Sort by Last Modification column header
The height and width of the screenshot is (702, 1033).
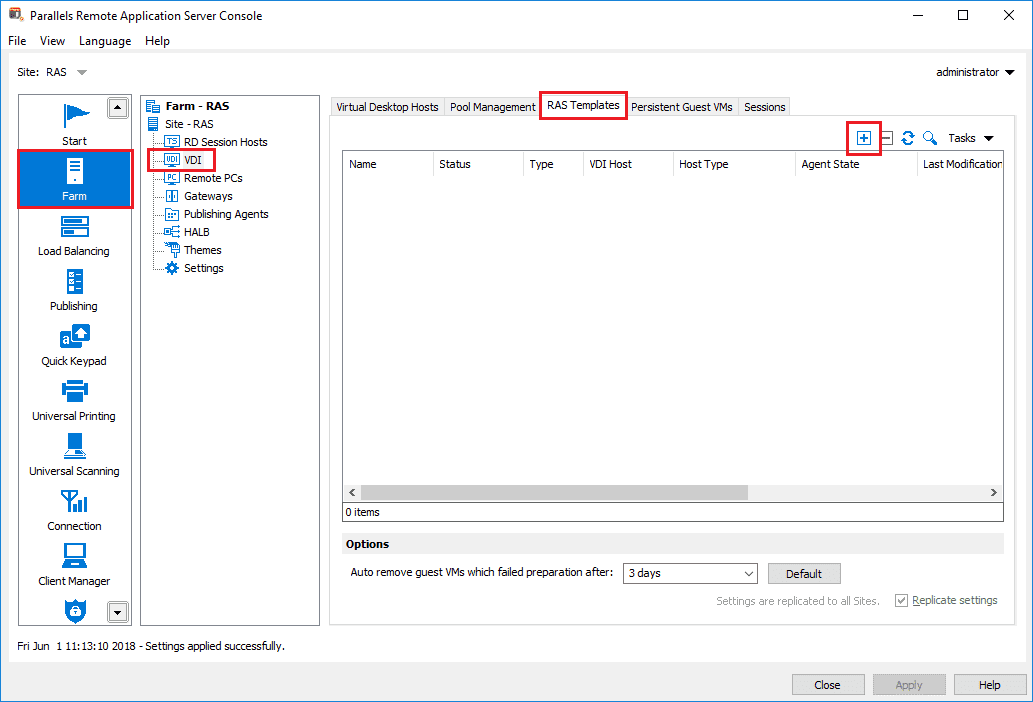961,164
